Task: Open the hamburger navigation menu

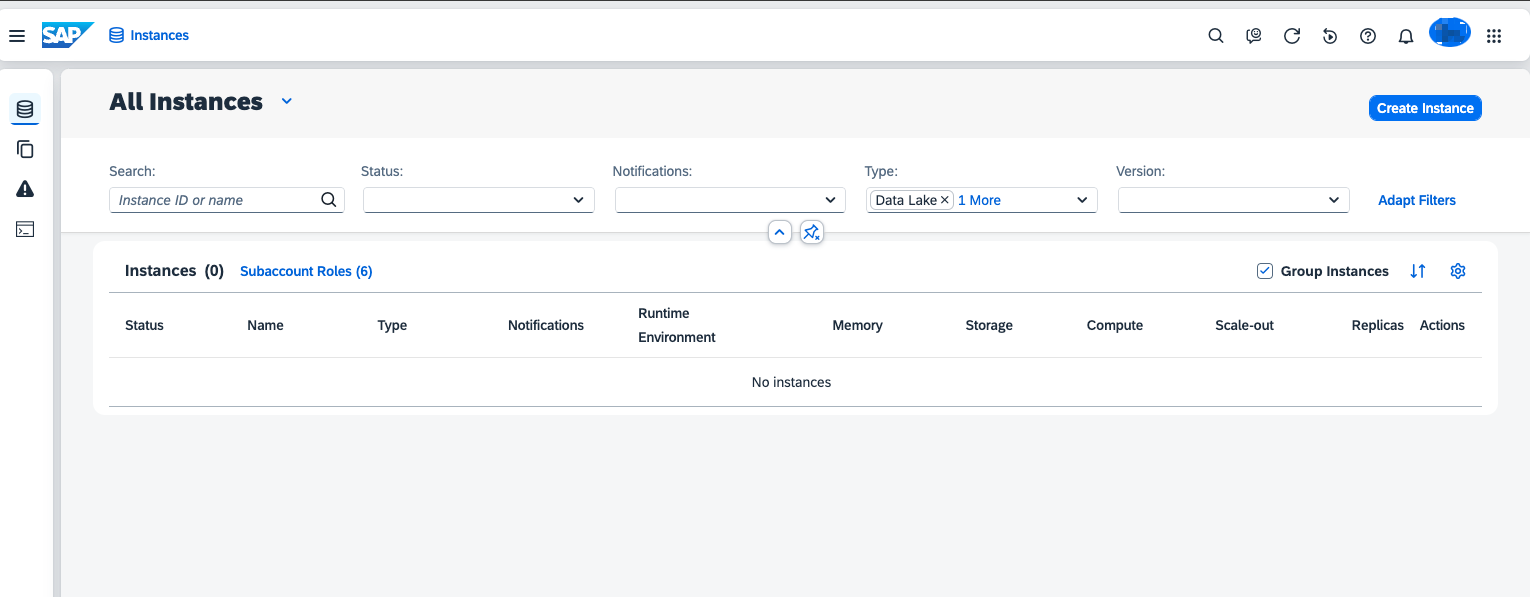Action: [x=17, y=36]
